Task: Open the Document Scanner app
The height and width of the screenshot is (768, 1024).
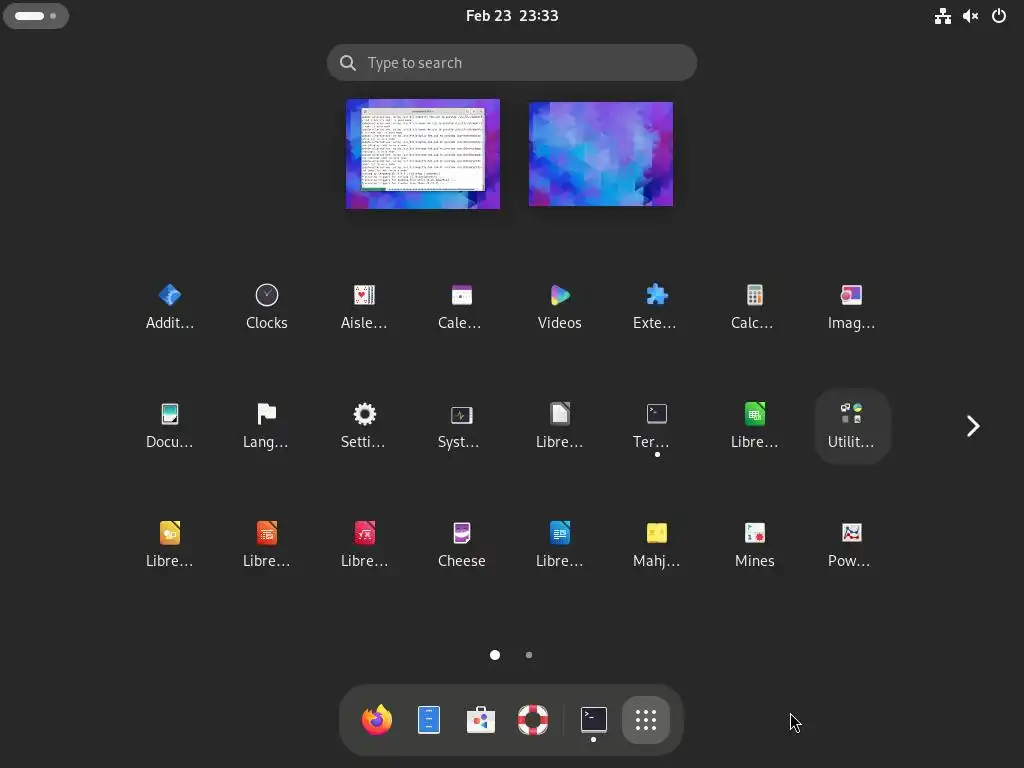Action: (170, 425)
